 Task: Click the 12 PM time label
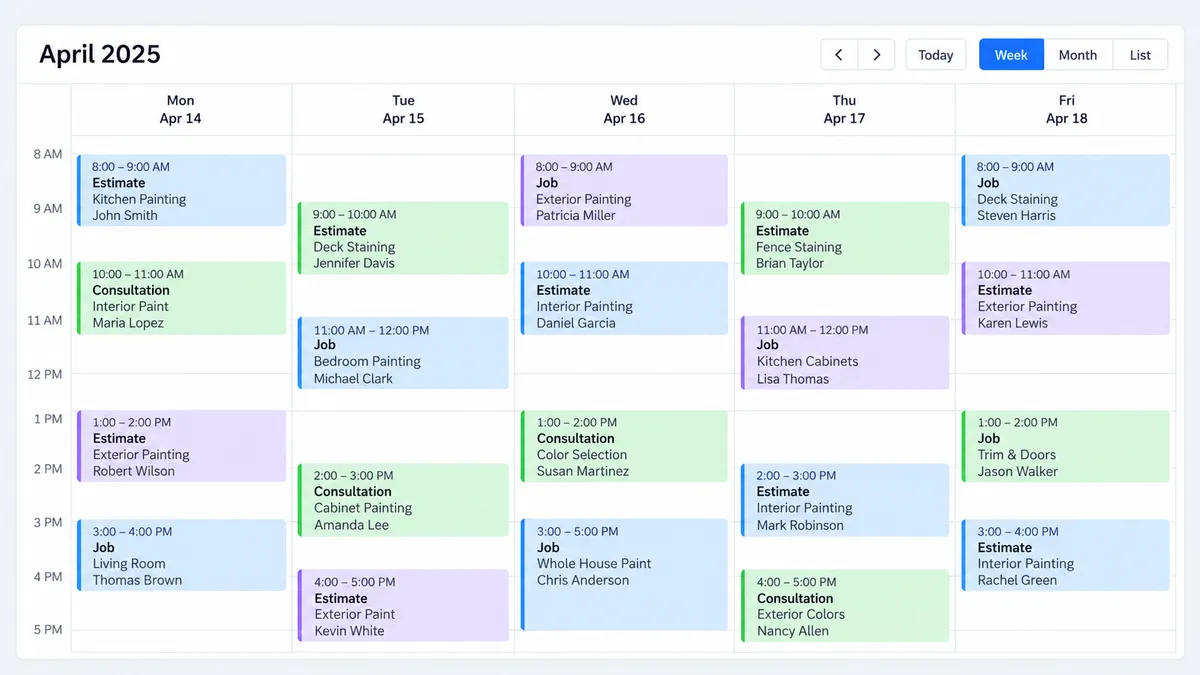pos(45,374)
